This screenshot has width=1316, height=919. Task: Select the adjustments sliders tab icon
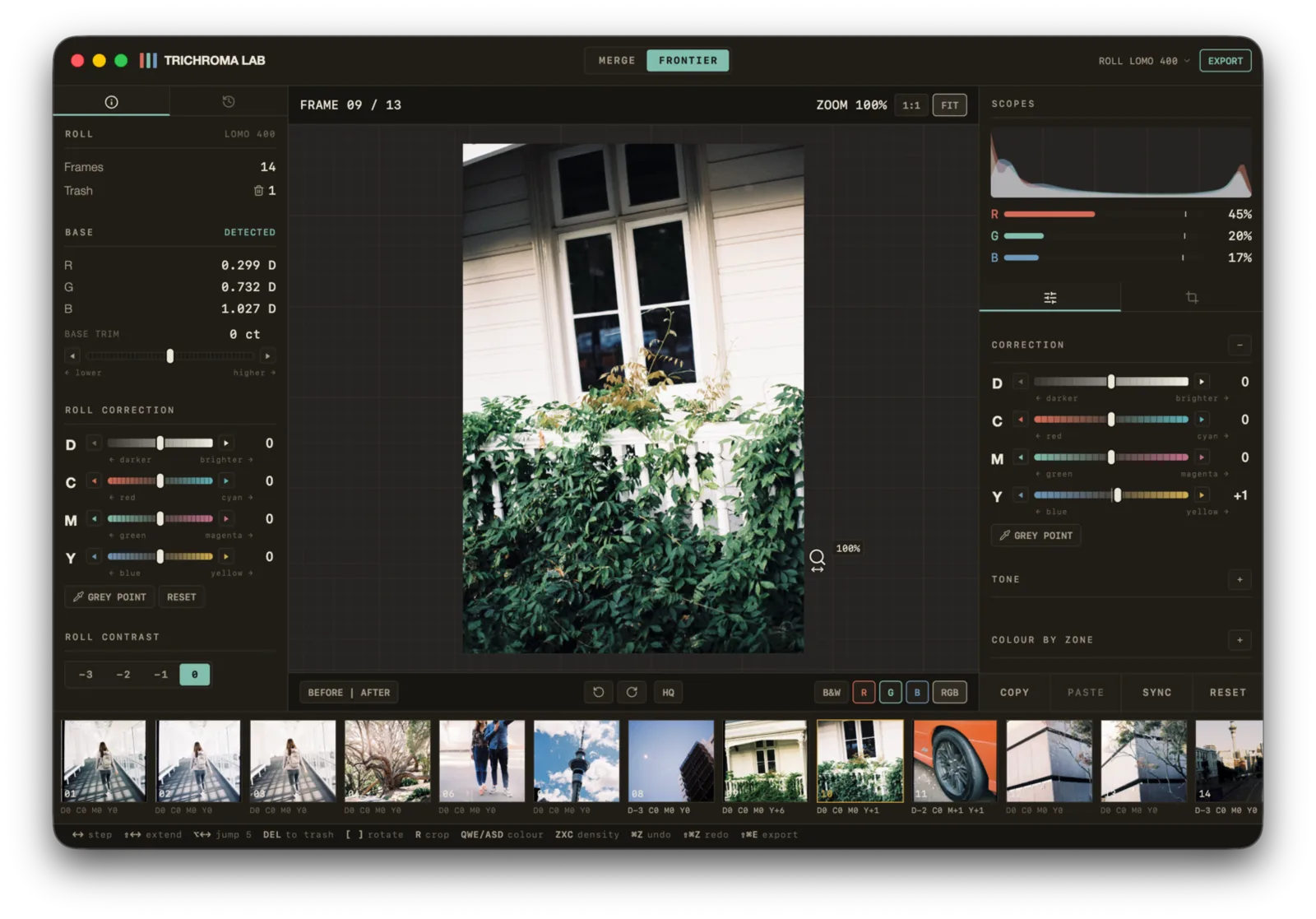point(1050,297)
